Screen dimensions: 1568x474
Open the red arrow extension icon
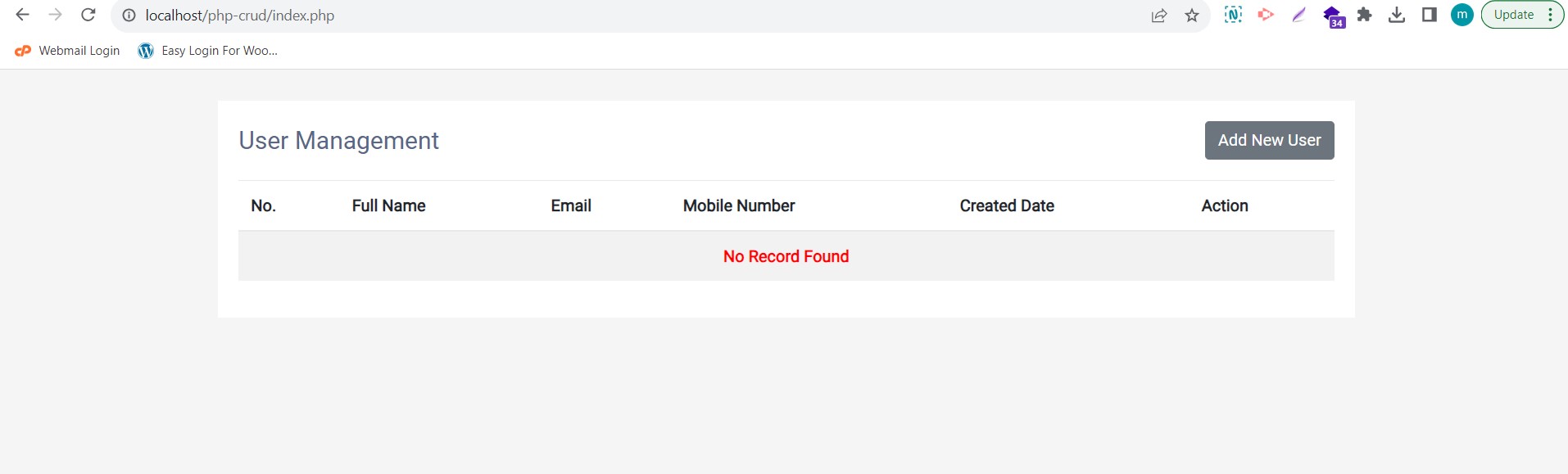1266,15
